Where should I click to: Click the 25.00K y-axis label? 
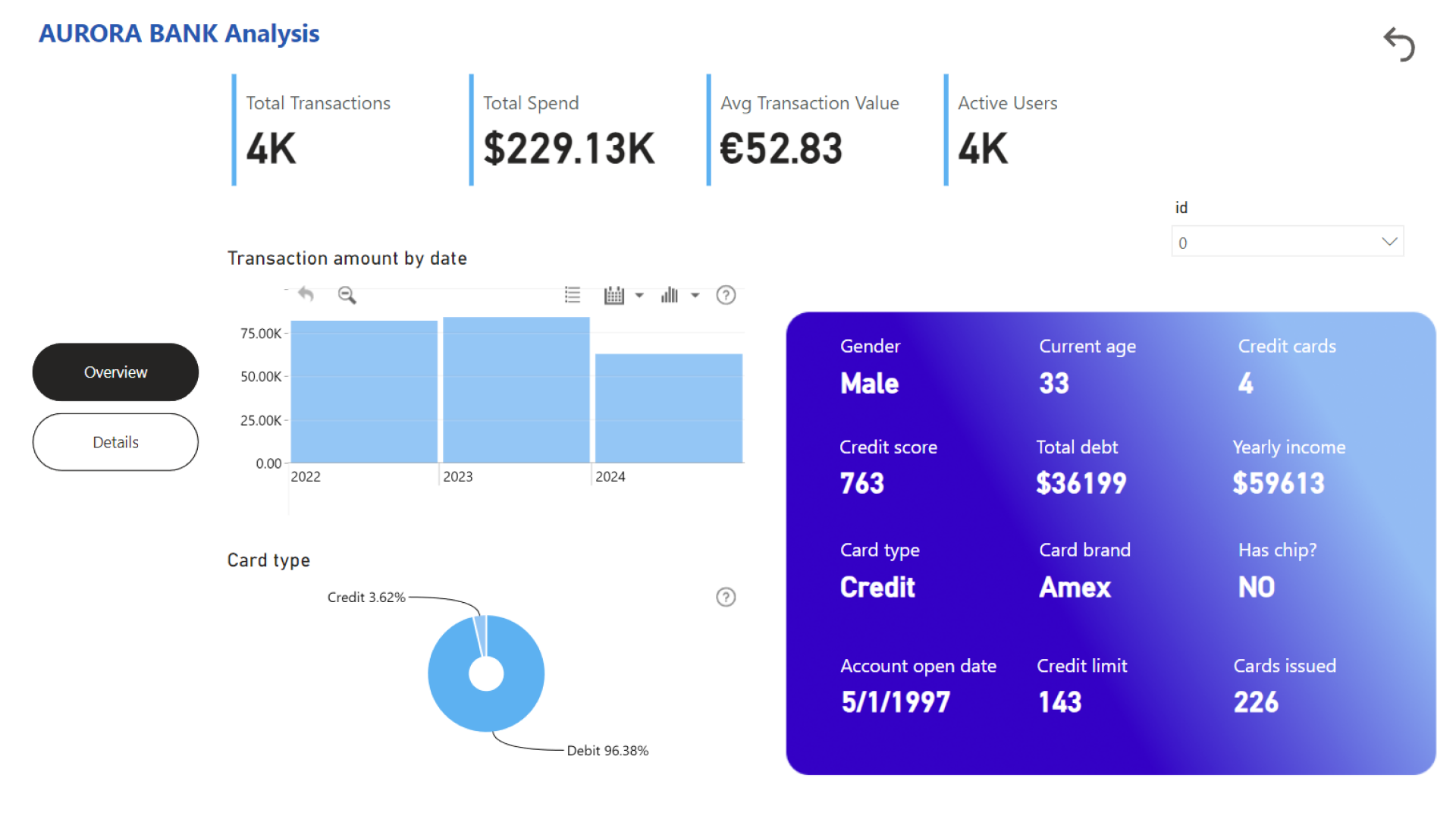pos(261,421)
